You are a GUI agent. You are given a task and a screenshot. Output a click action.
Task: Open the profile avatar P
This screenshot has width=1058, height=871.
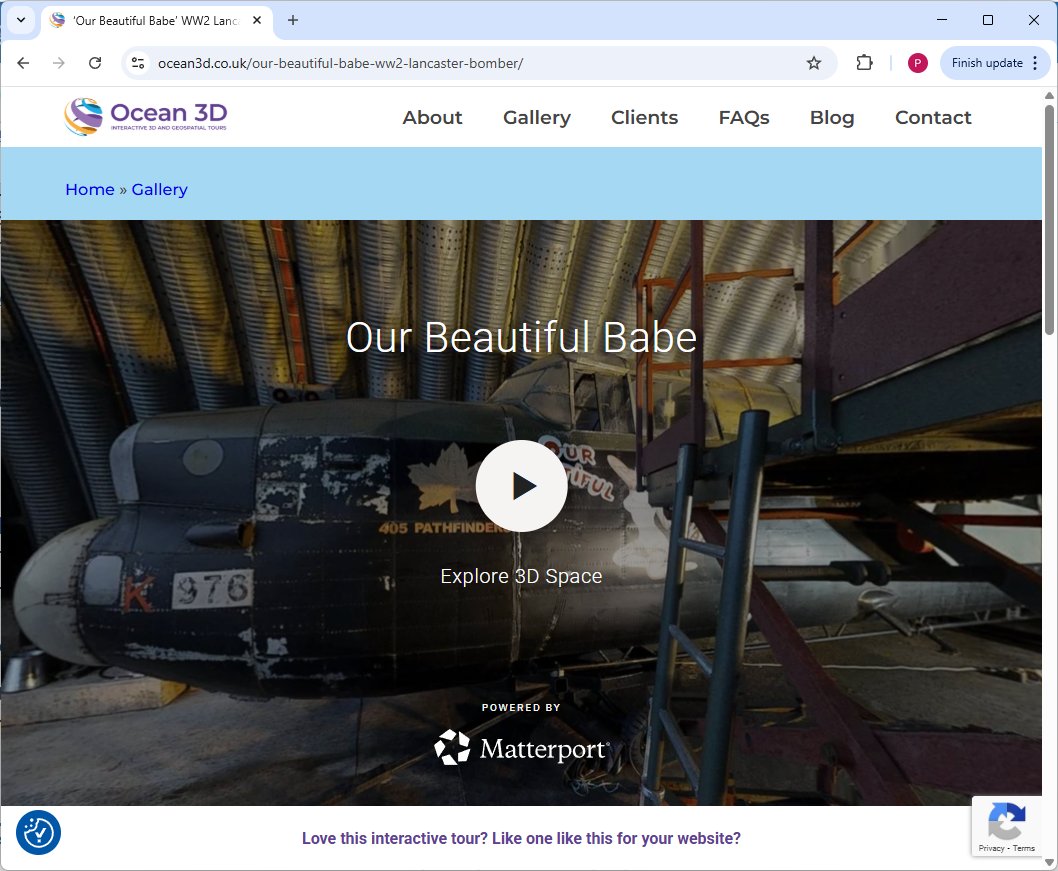click(x=917, y=63)
